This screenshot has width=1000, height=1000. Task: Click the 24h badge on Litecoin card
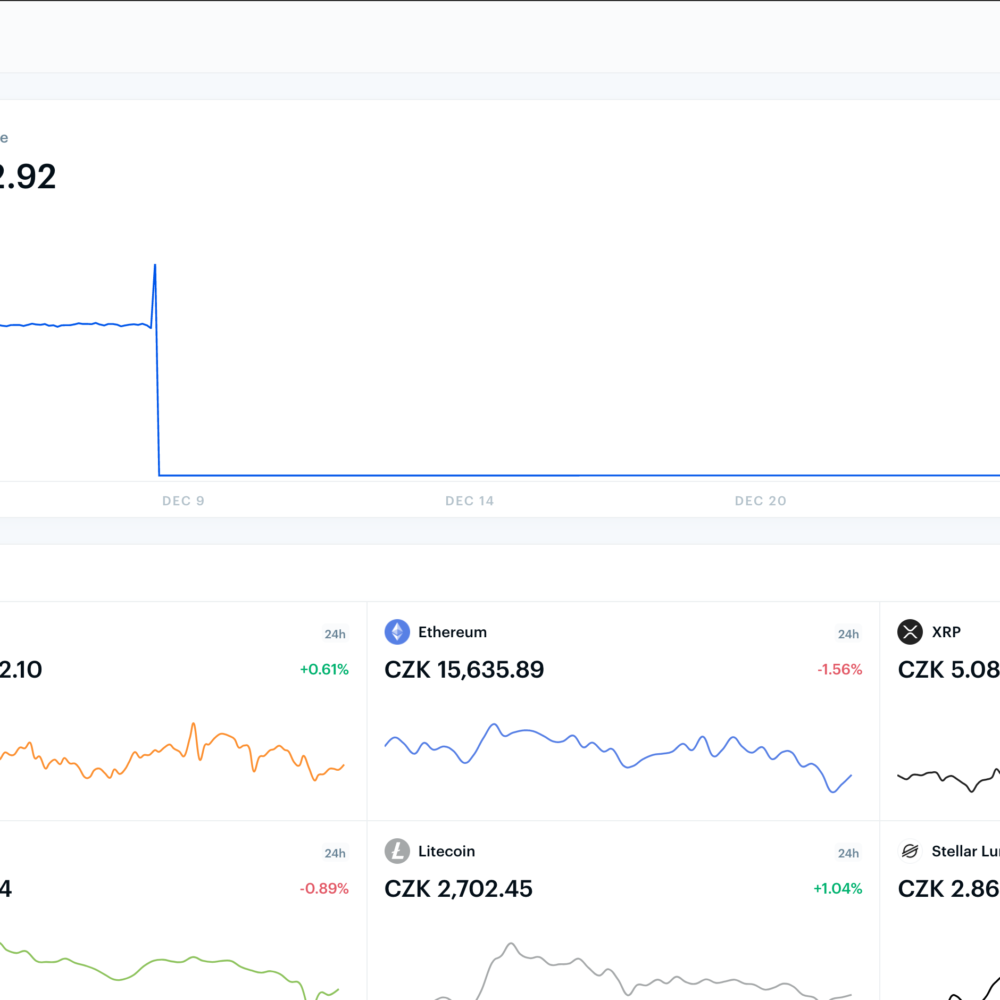point(848,853)
